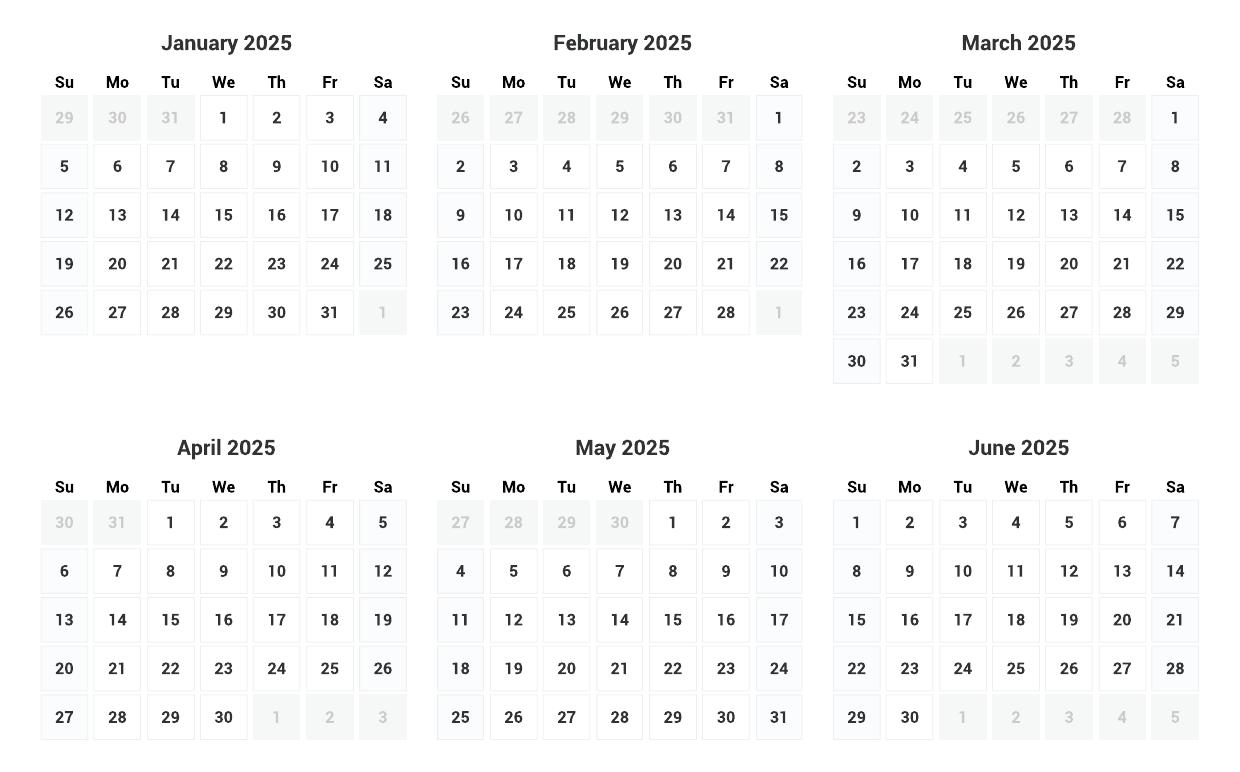Choose March 17, 2025
The image size is (1240, 772).
[909, 264]
